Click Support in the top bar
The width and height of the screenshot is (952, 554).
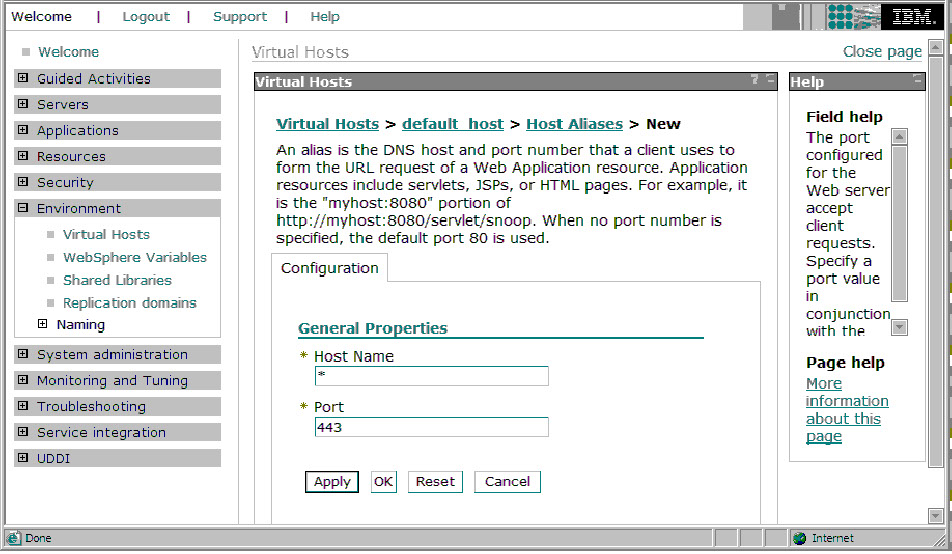[x=240, y=17]
